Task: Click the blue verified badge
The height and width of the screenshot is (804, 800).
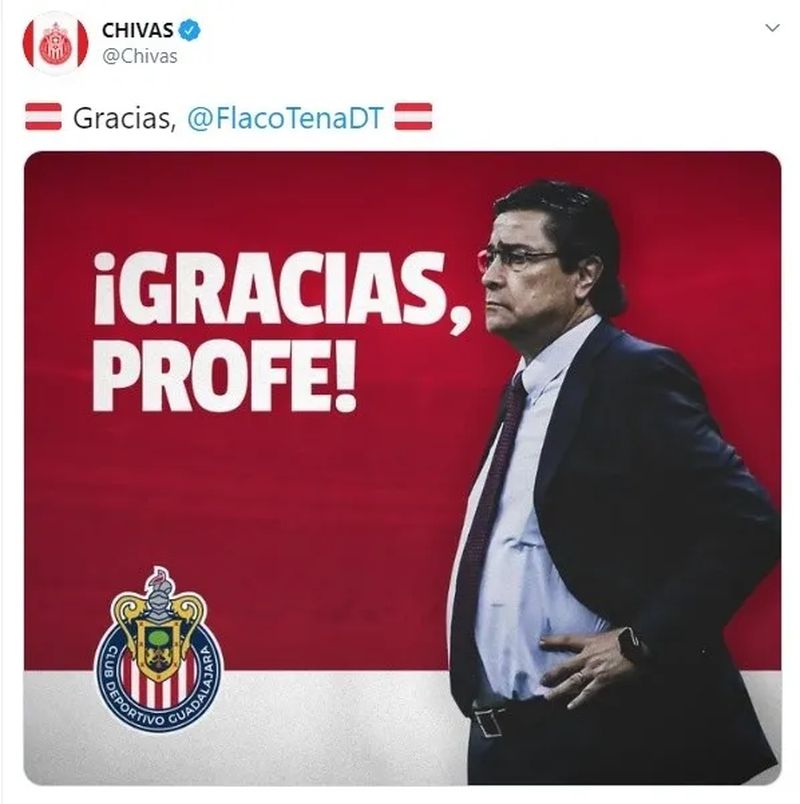Action: pos(189,30)
